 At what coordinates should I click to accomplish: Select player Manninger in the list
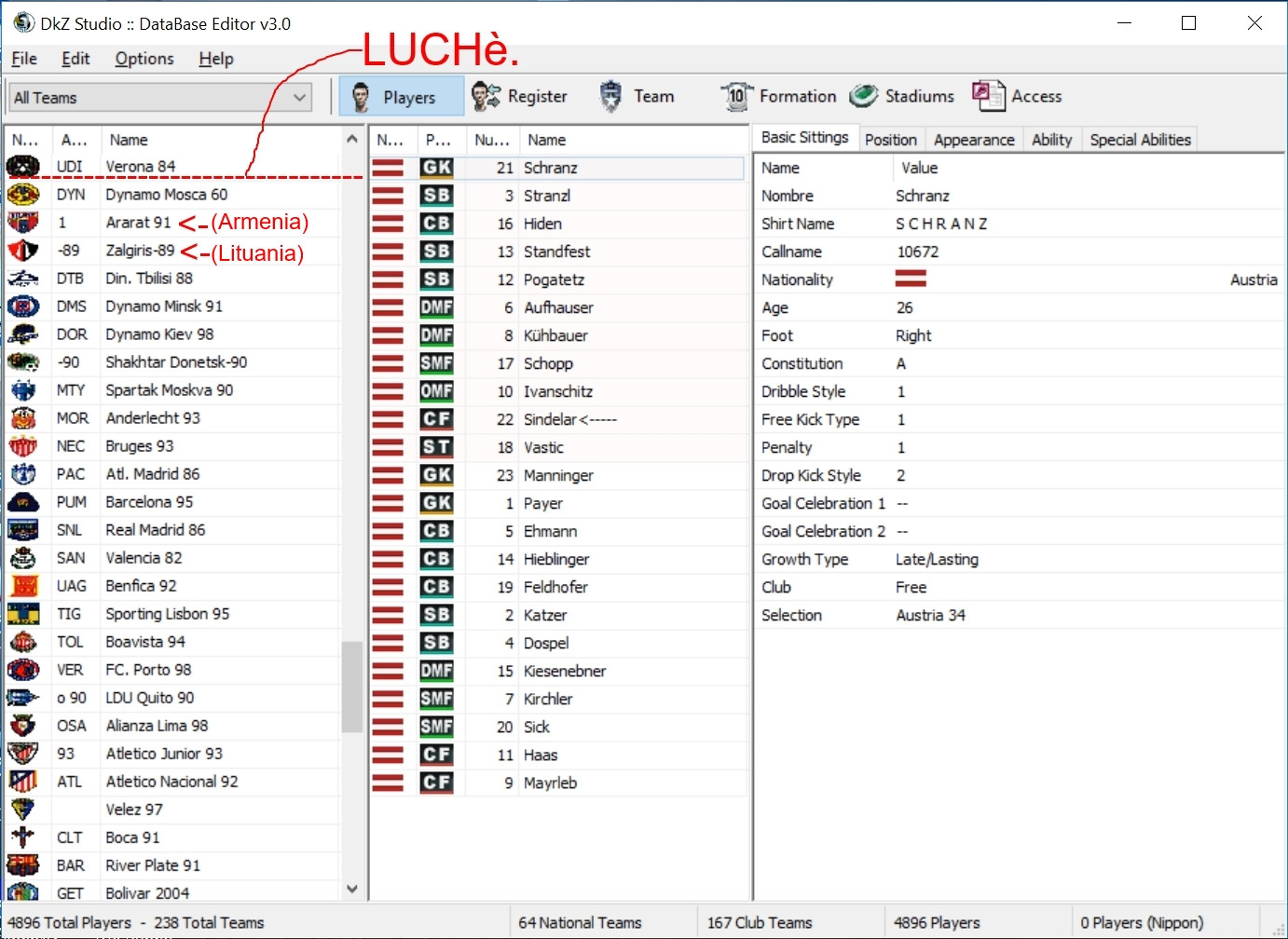(x=558, y=475)
